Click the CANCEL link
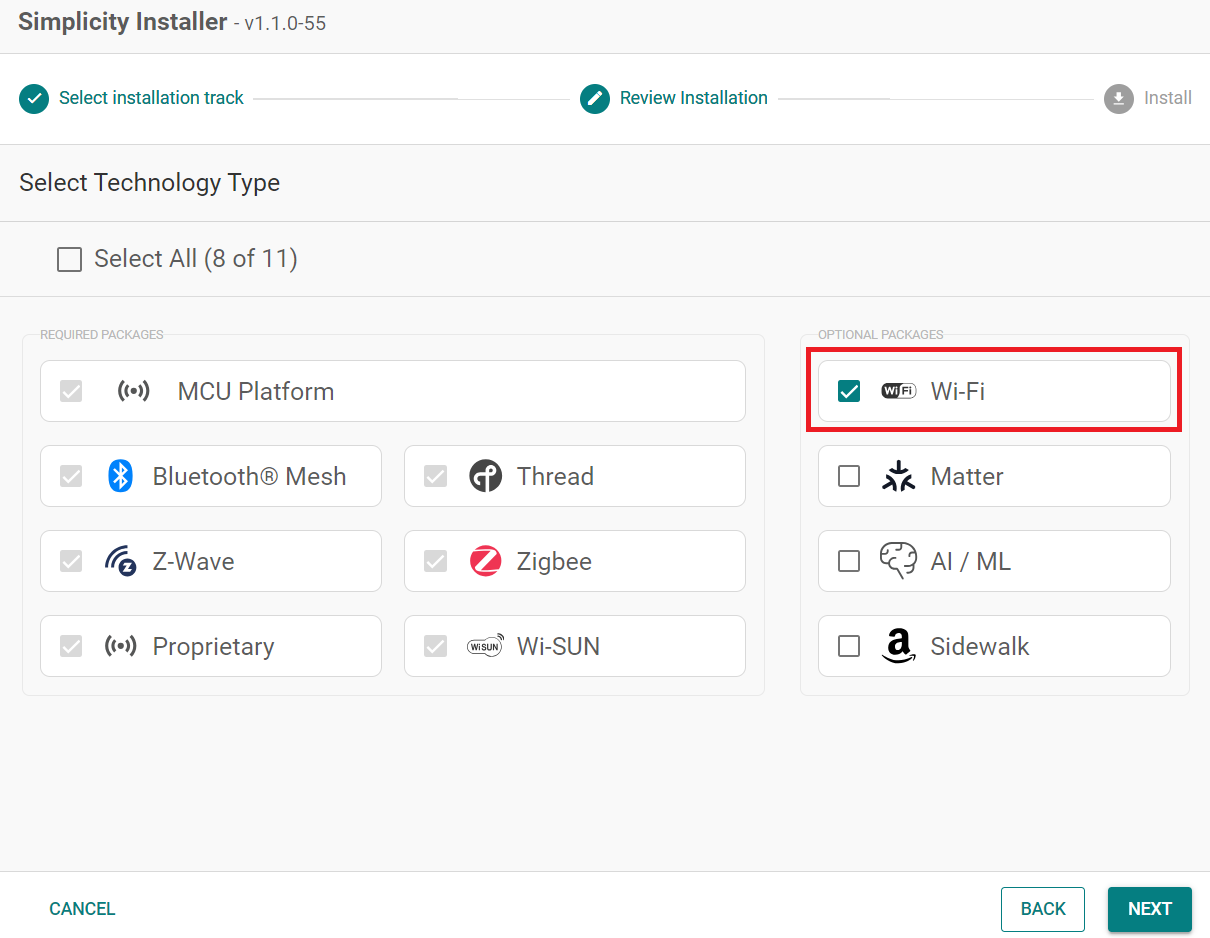 [x=82, y=909]
